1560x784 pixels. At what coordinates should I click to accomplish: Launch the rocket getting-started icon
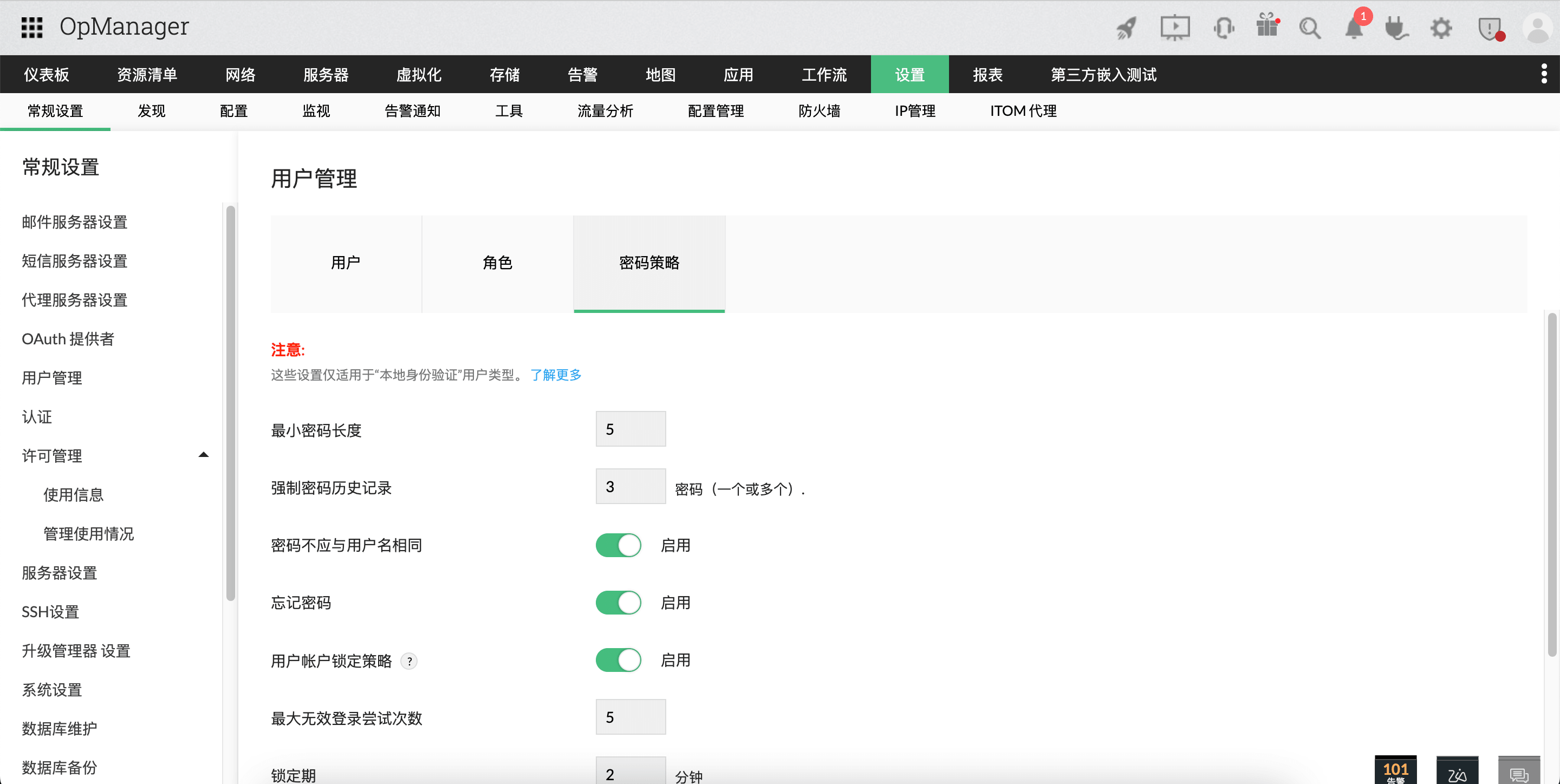tap(1126, 27)
